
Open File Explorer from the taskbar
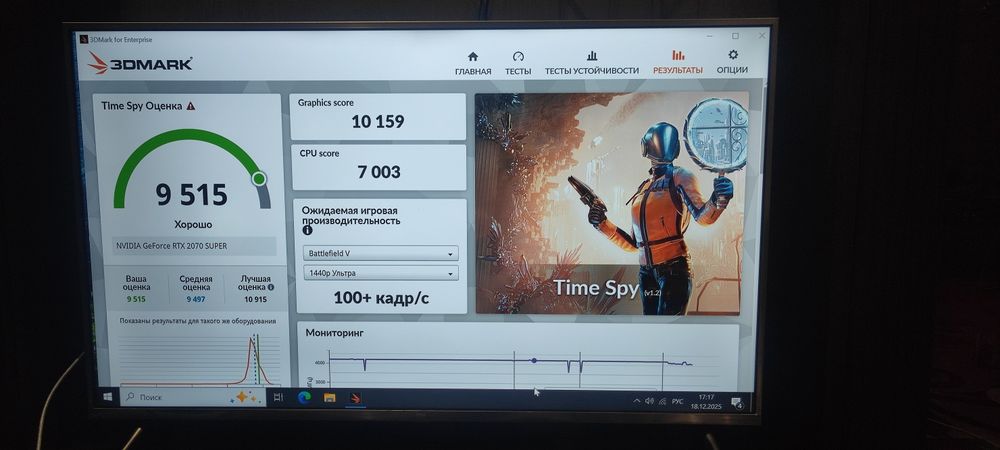pyautogui.click(x=330, y=398)
